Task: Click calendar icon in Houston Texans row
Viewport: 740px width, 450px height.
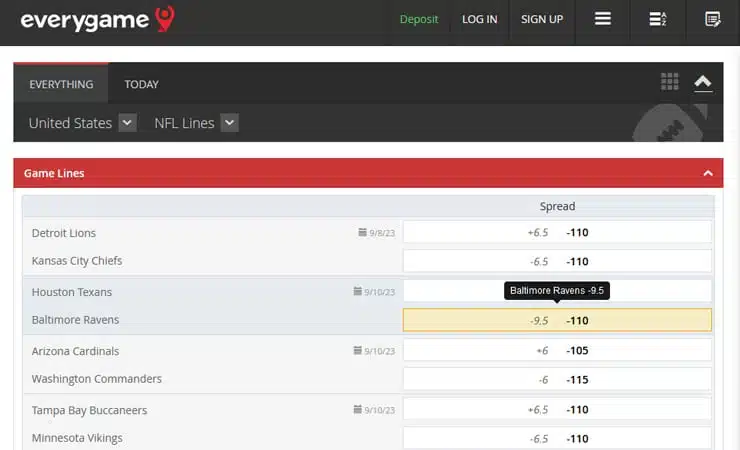Action: click(x=357, y=291)
